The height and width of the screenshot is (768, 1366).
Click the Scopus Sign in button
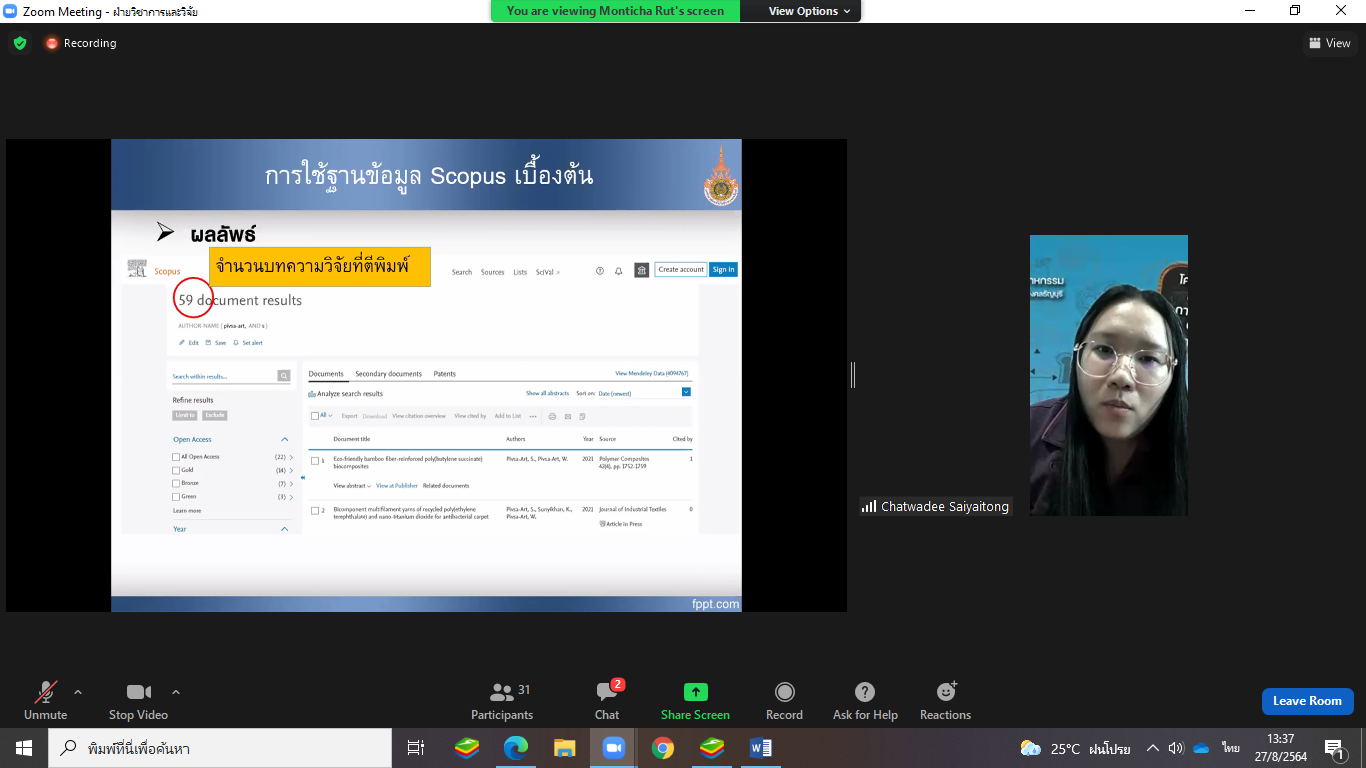[x=723, y=269]
